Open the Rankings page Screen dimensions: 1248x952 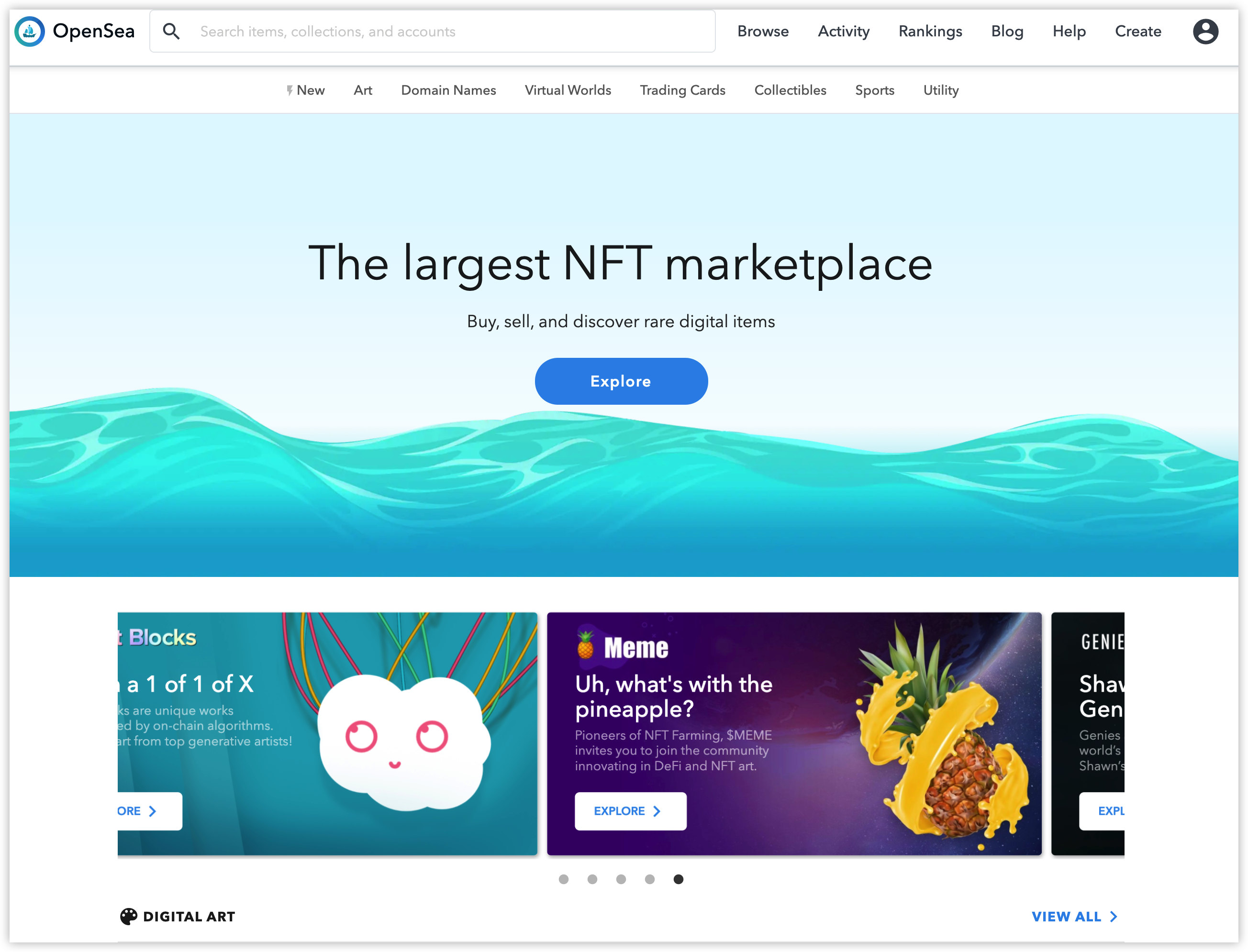tap(930, 31)
